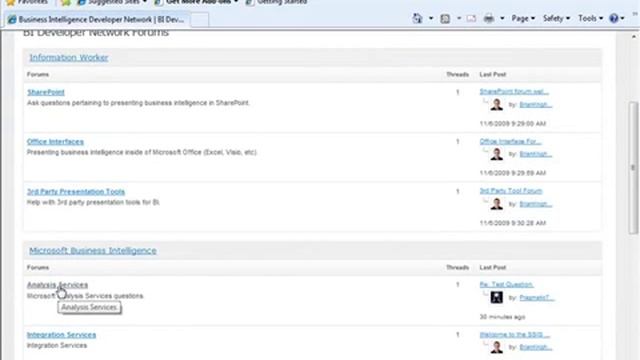The width and height of the screenshot is (640, 360).
Task: Open the SharePoint forum welcome last post
Action: 514,91
